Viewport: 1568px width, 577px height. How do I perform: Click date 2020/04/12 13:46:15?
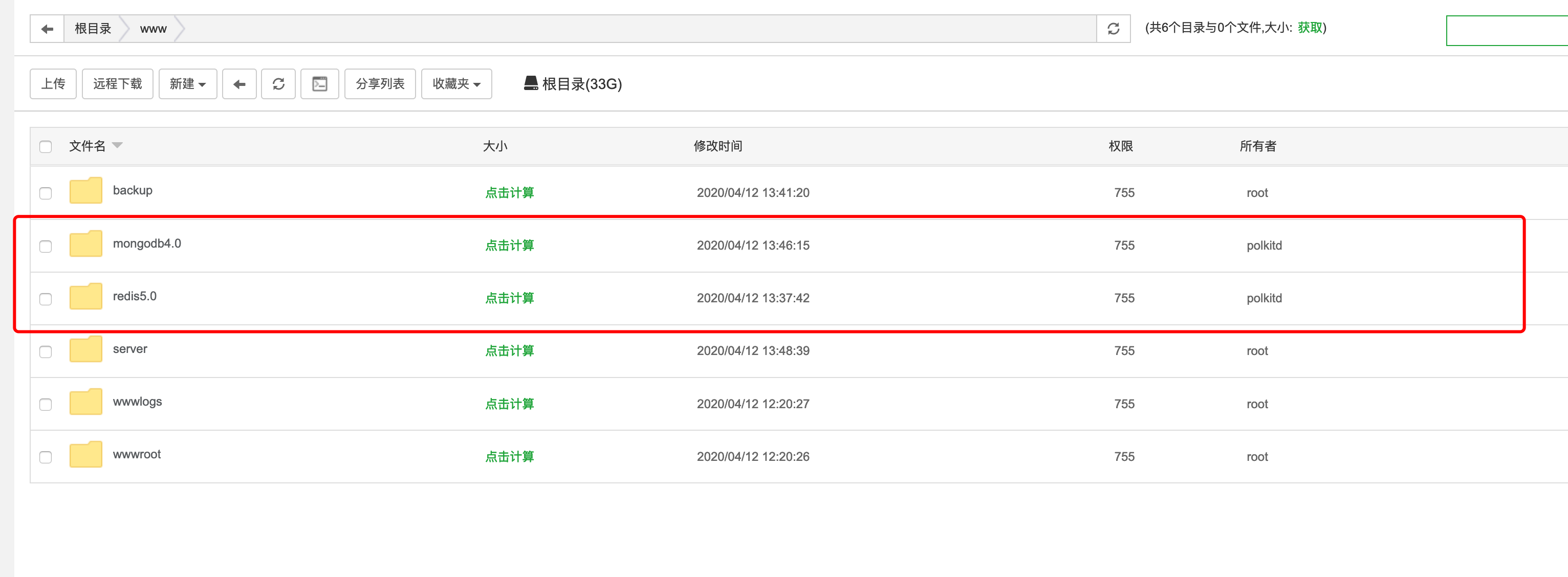pyautogui.click(x=753, y=246)
